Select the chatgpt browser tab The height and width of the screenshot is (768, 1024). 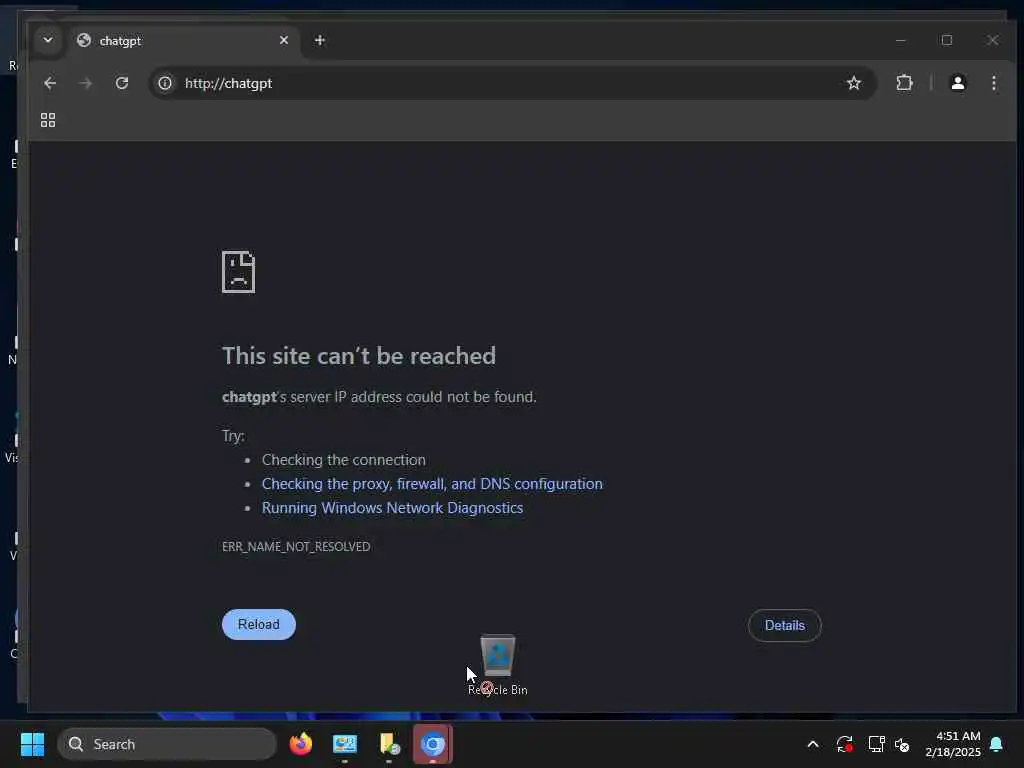point(183,40)
